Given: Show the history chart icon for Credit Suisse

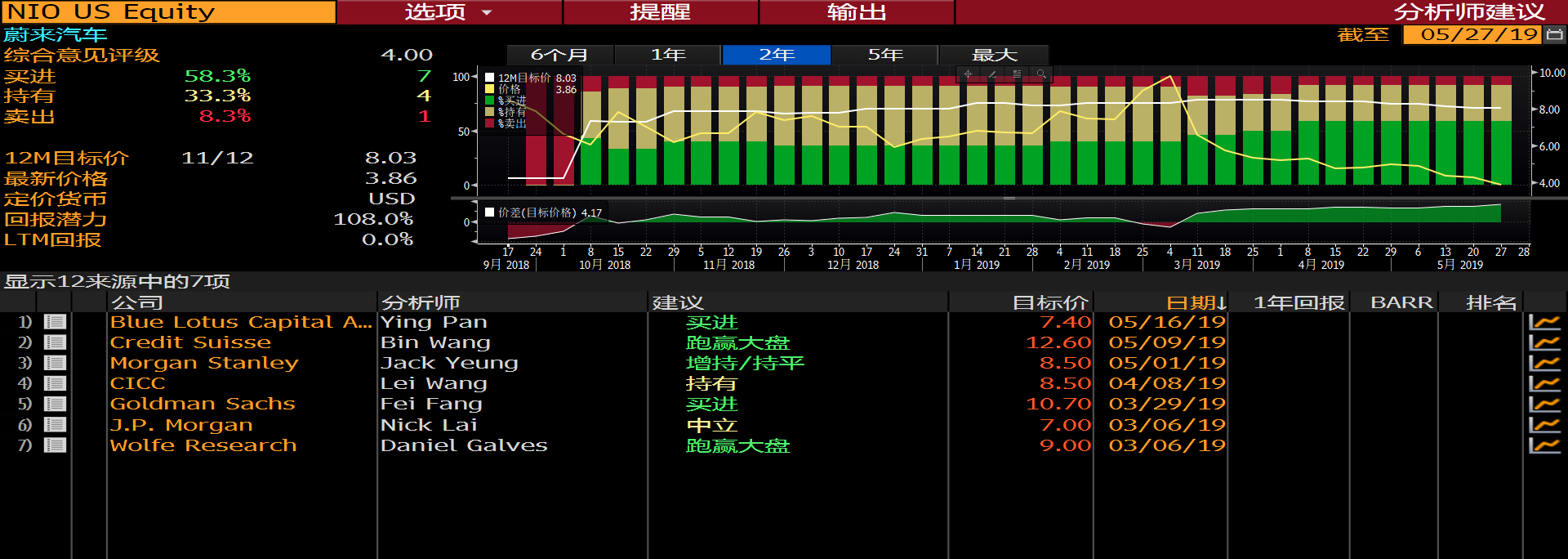Looking at the screenshot, I should [1544, 342].
